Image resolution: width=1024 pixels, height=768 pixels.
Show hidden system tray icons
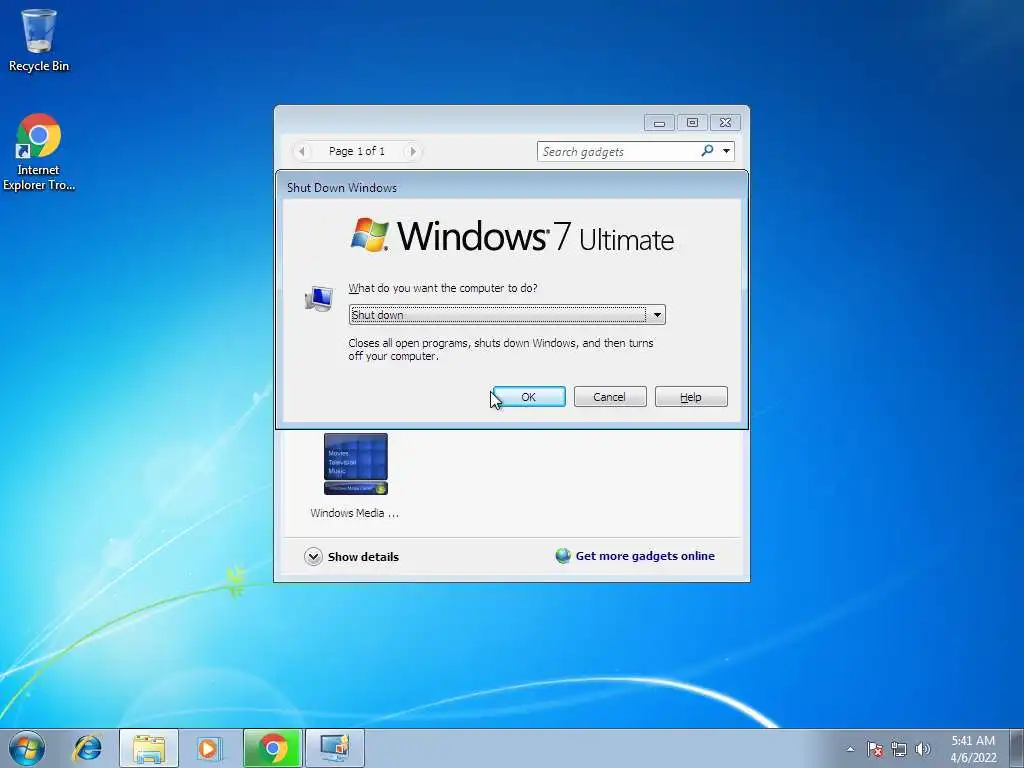(850, 749)
